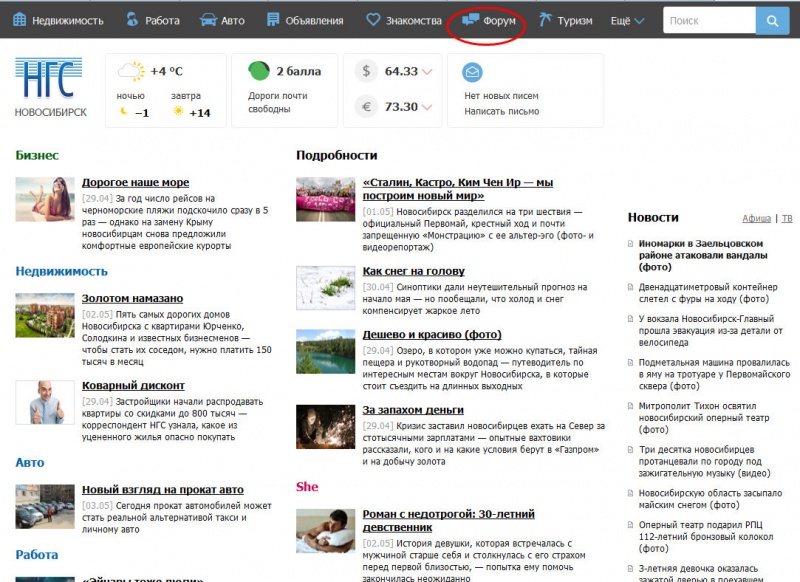800x582 pixels.
Task: Click the green traffic score circle
Action: coord(259,71)
